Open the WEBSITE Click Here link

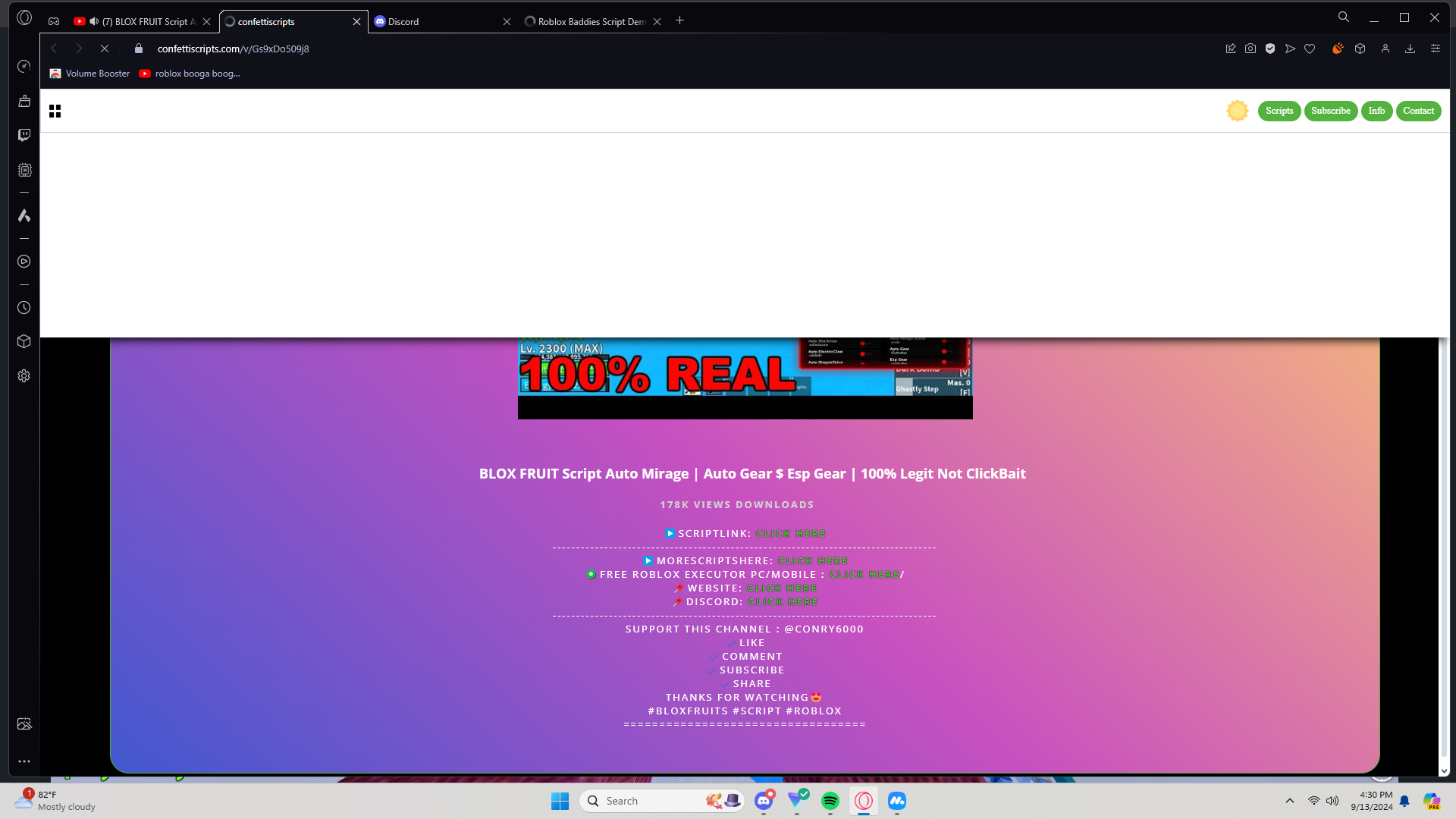click(x=782, y=588)
